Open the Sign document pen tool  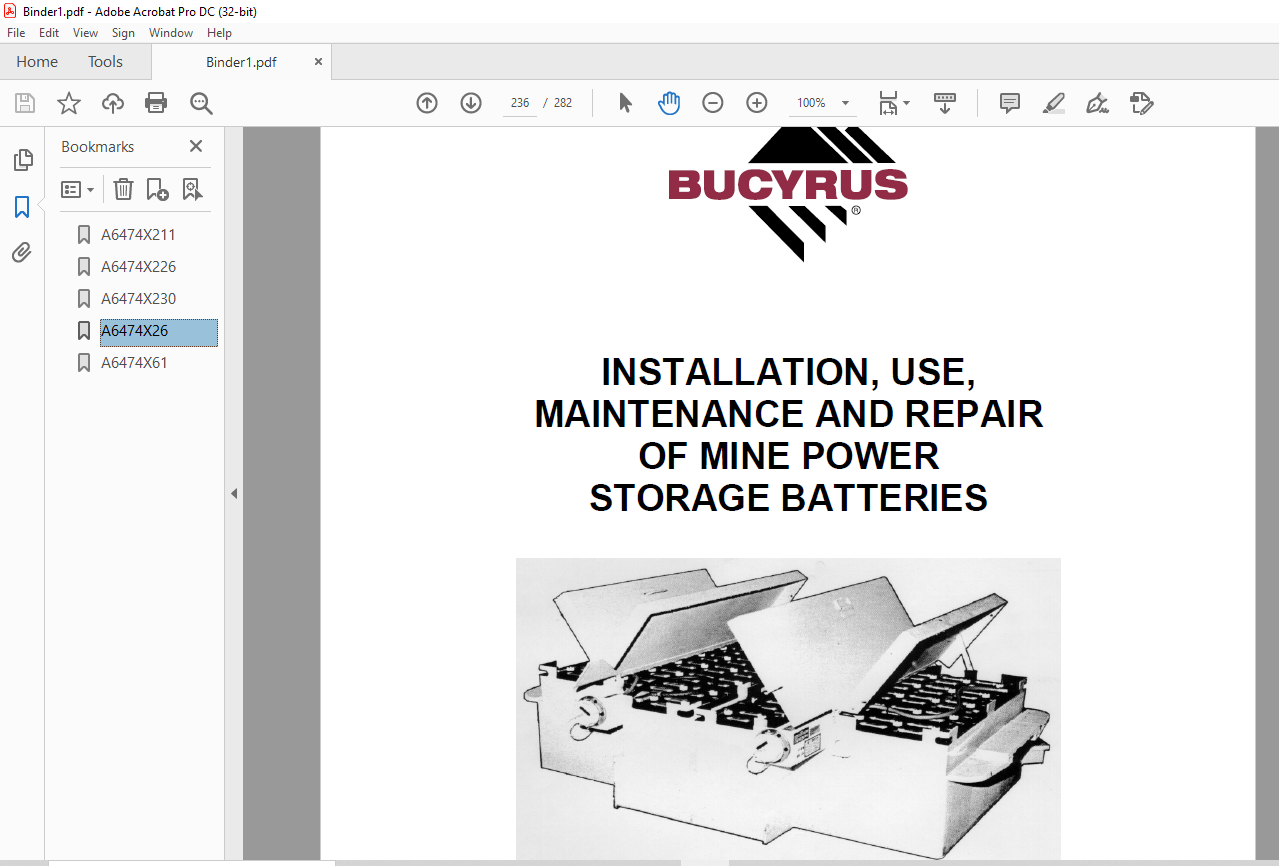[1097, 103]
